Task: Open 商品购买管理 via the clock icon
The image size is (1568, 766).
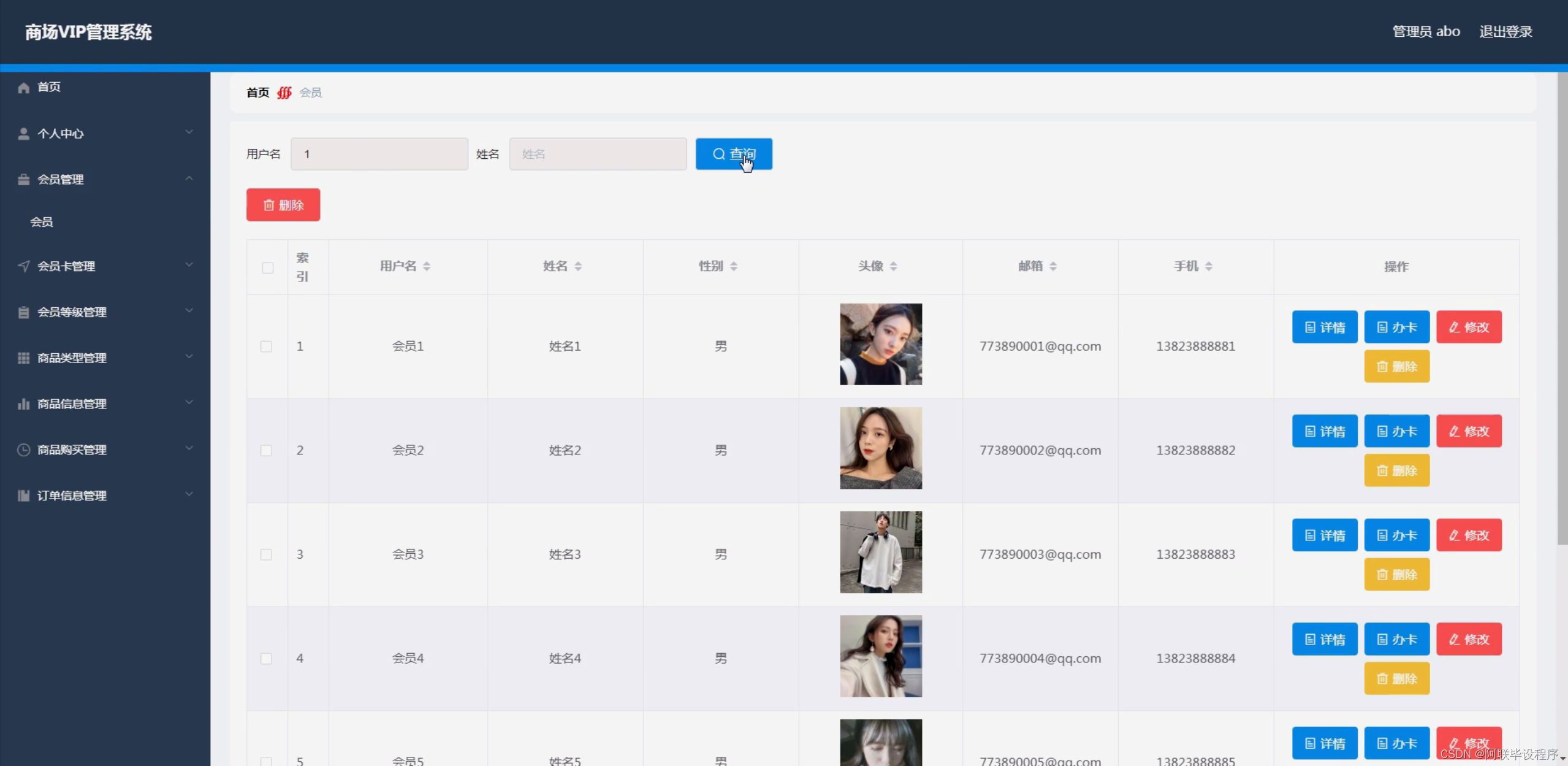Action: pos(23,450)
